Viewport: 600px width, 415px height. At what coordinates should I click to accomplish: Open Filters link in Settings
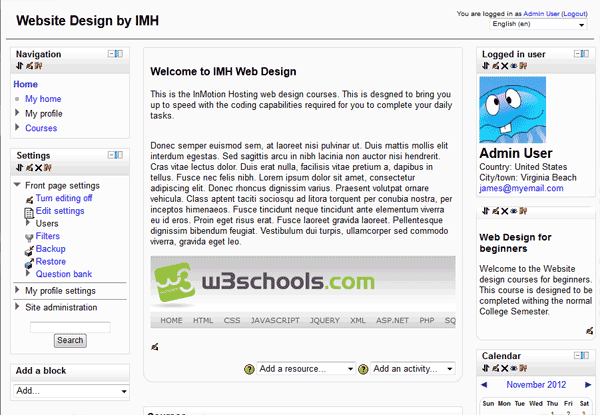(48, 236)
